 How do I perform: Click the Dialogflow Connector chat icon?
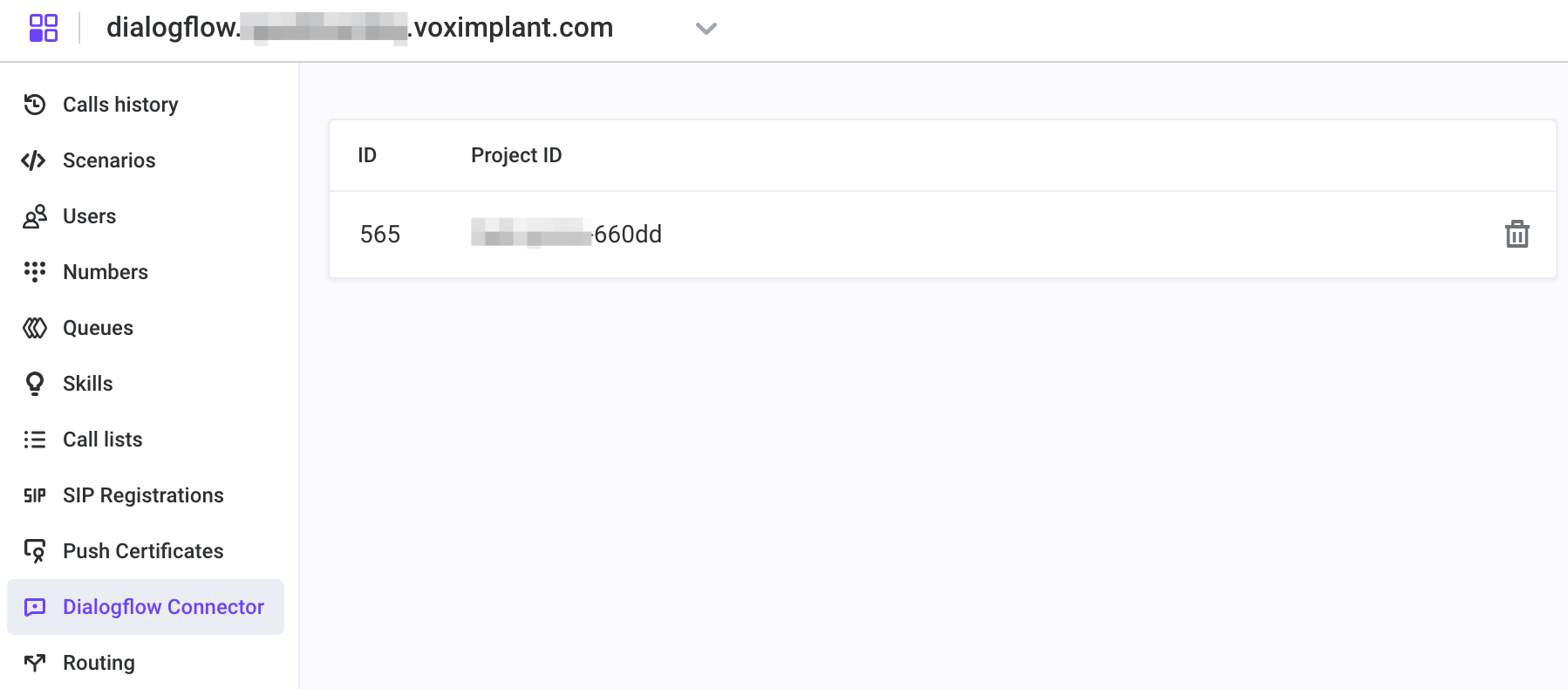coord(35,607)
